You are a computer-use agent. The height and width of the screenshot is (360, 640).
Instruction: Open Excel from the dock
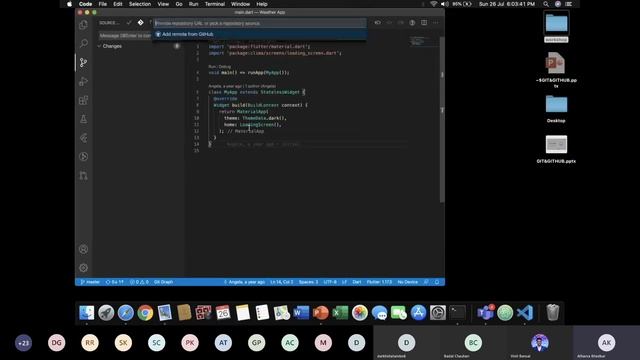(340, 313)
